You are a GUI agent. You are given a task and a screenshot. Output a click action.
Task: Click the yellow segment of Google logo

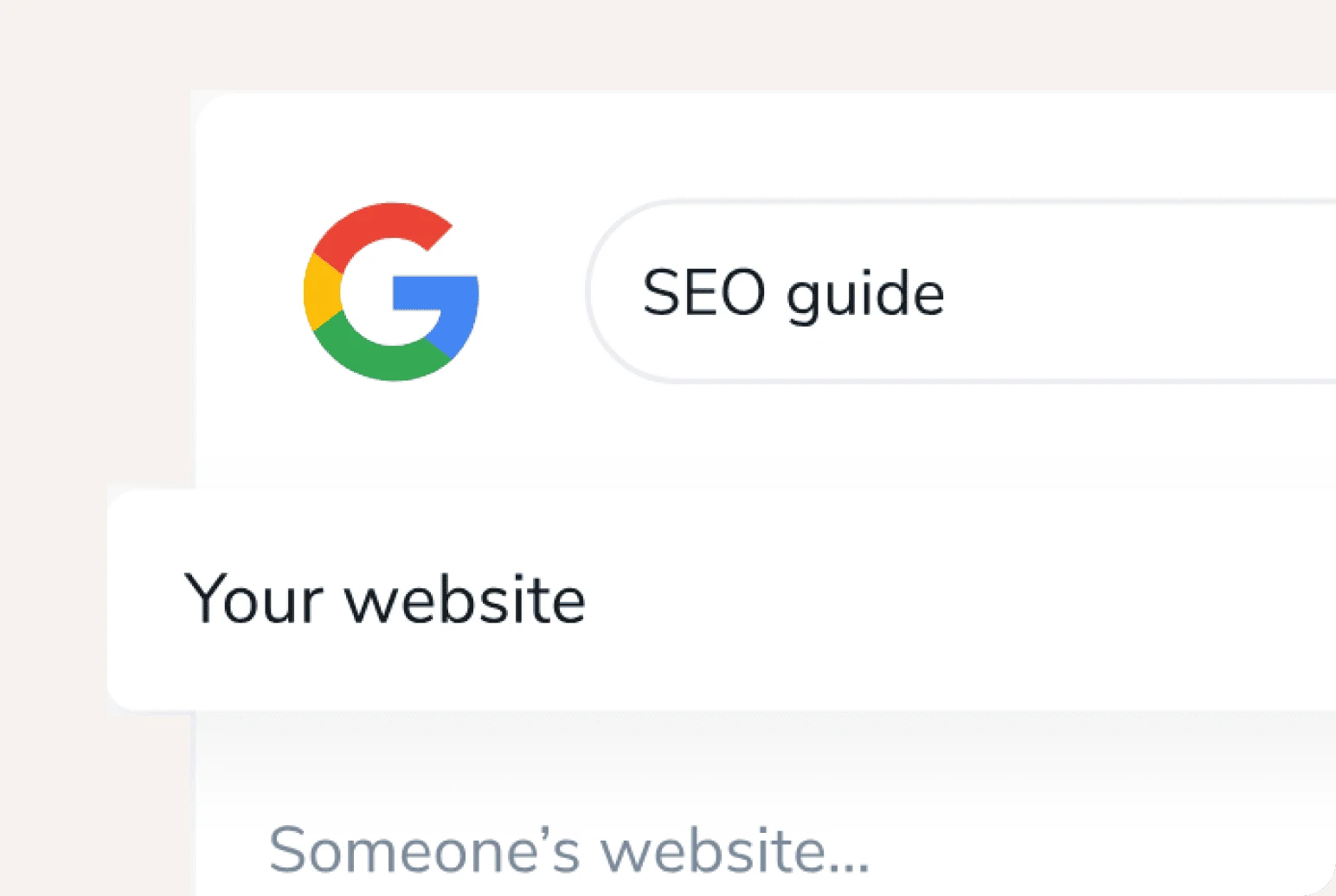click(320, 292)
